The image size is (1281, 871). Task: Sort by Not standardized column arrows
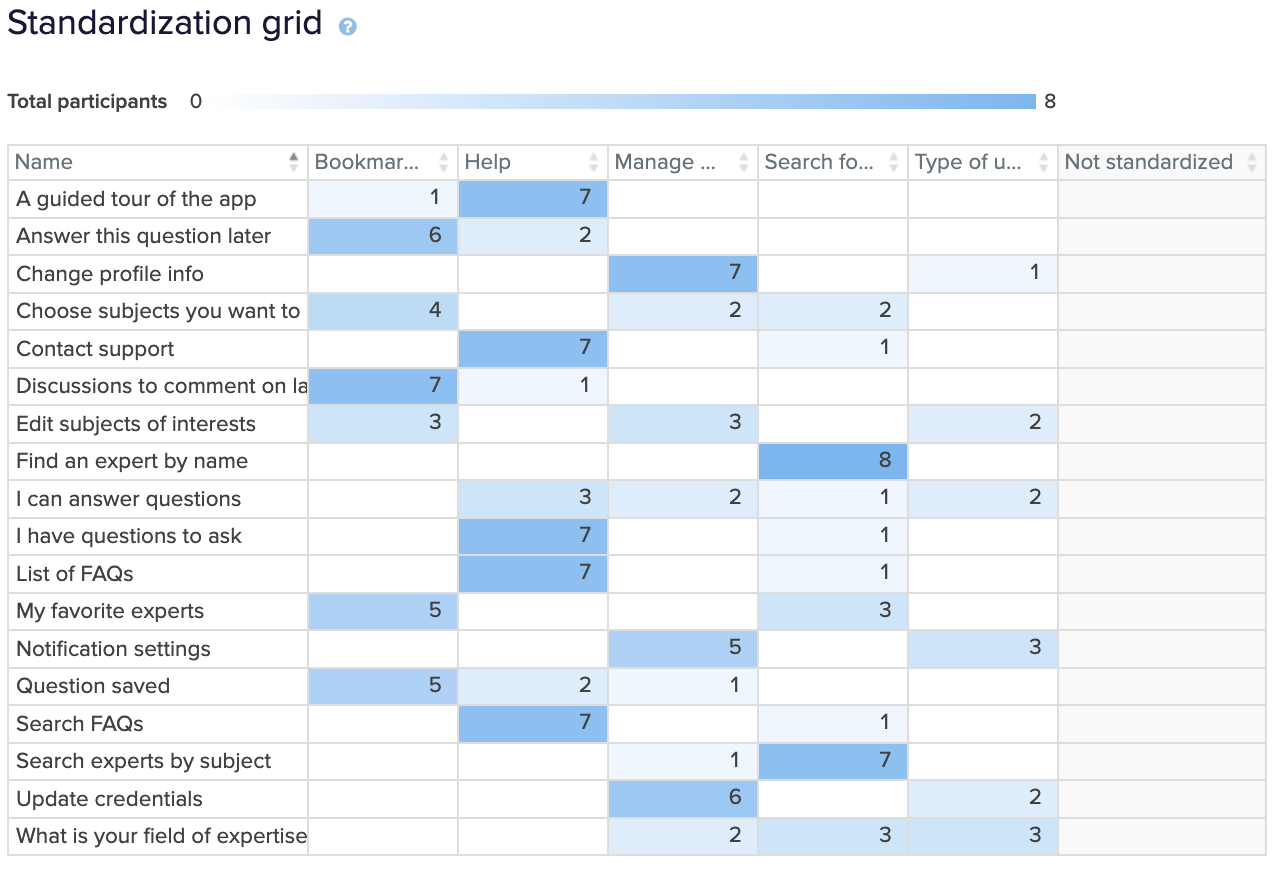point(1251,162)
